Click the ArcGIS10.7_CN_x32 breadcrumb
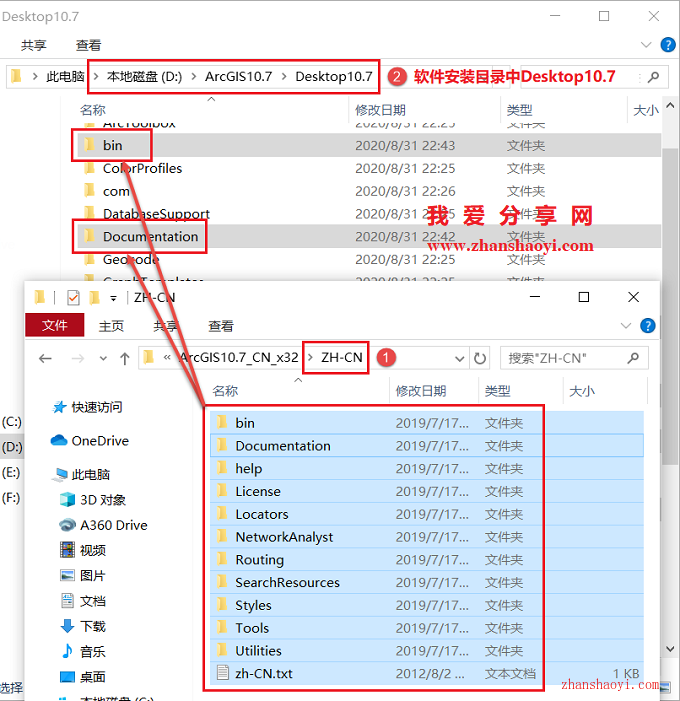The width and height of the screenshot is (680, 701). click(x=239, y=358)
